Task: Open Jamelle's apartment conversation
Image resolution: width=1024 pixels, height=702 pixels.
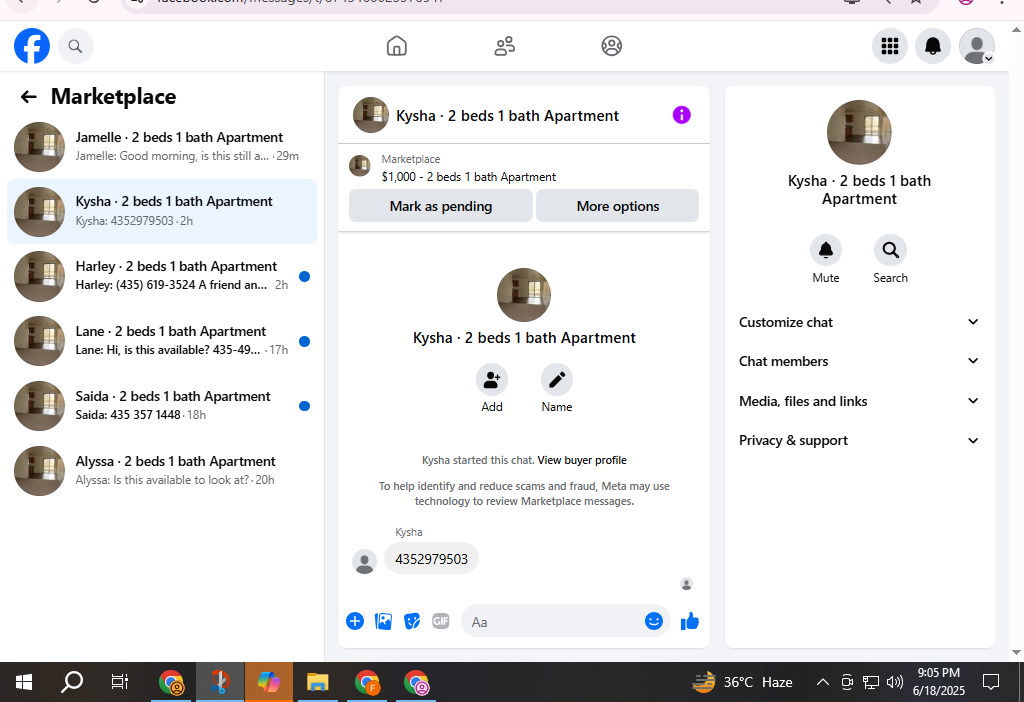Action: (162, 146)
